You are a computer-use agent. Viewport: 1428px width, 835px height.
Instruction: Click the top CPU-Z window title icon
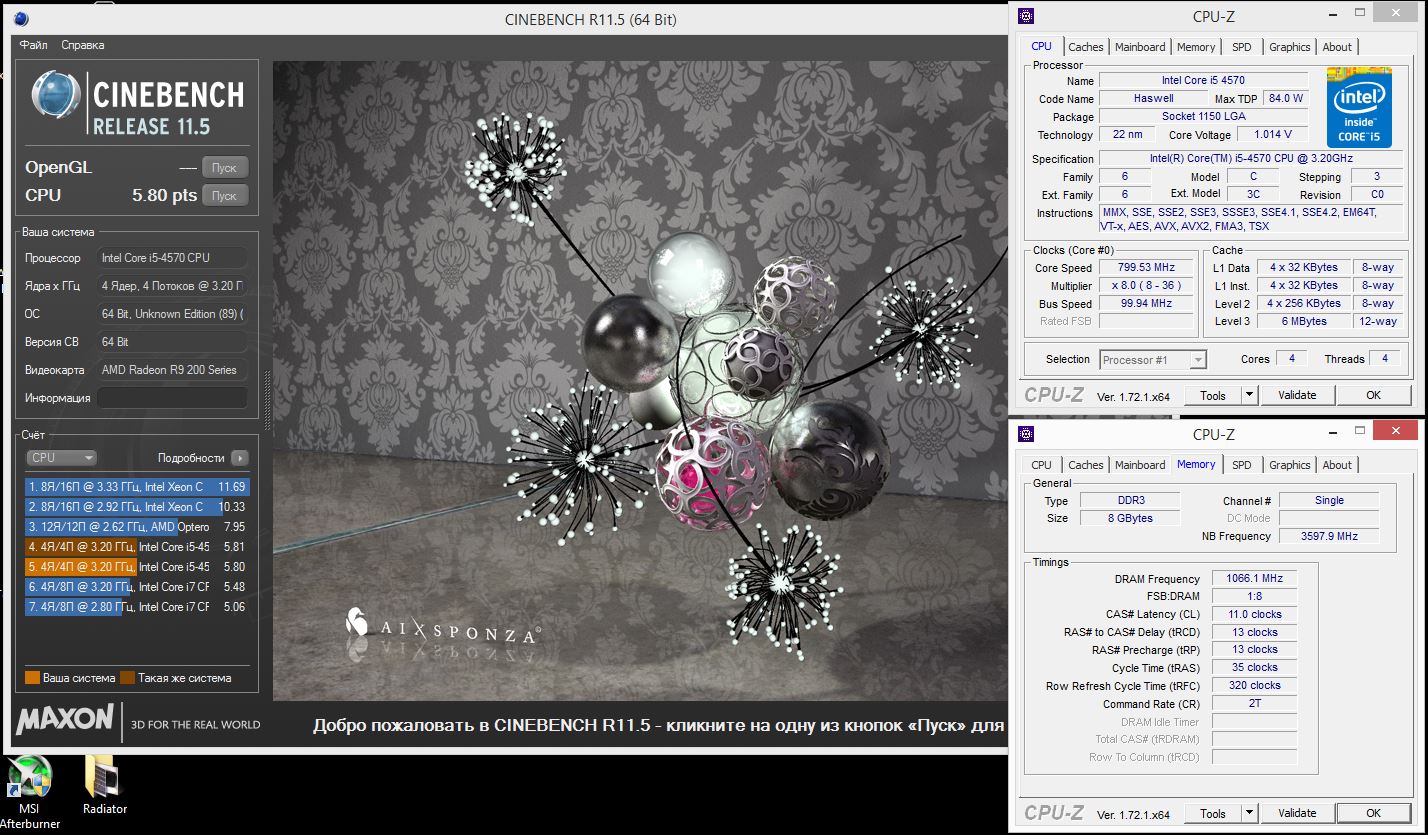(x=1026, y=16)
